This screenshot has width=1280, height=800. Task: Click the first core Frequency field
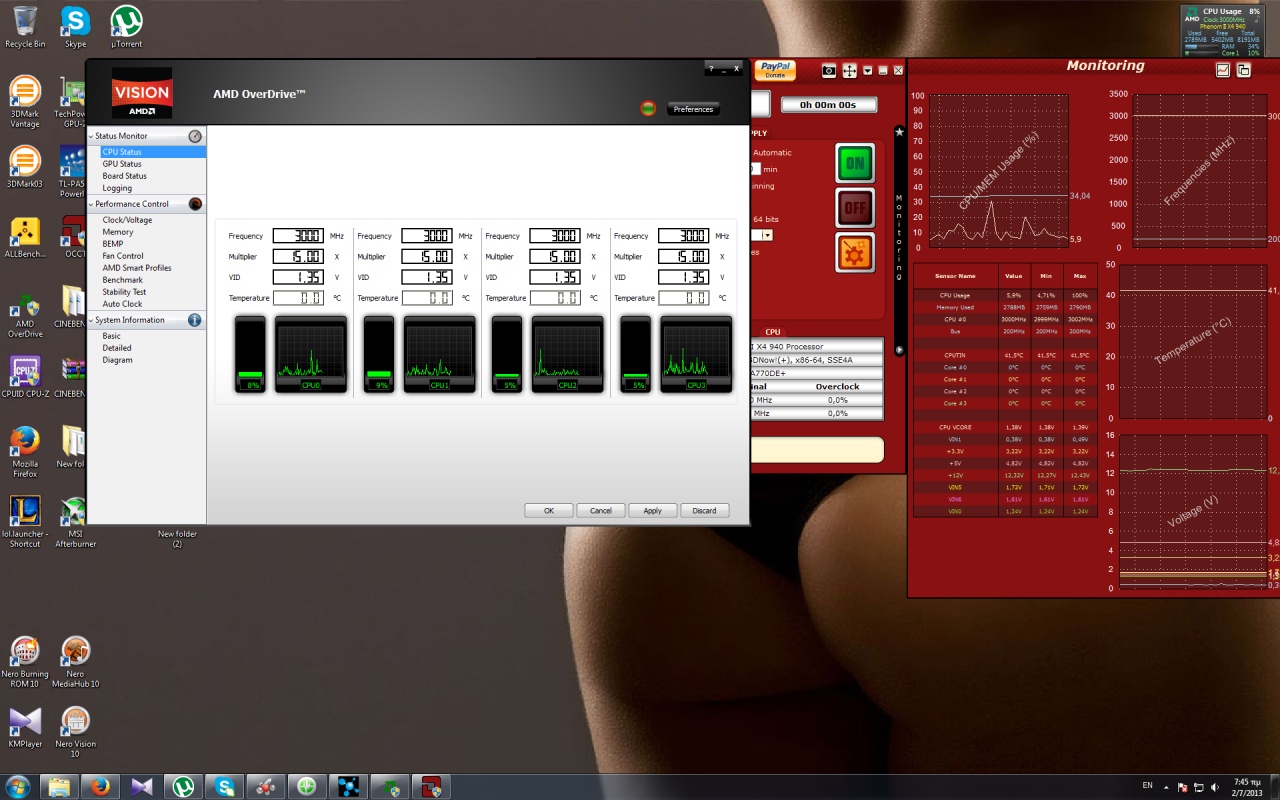coord(298,236)
